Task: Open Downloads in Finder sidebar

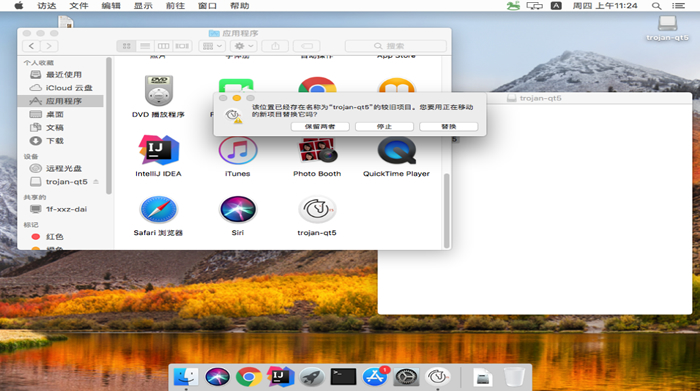Action: pyautogui.click(x=61, y=141)
